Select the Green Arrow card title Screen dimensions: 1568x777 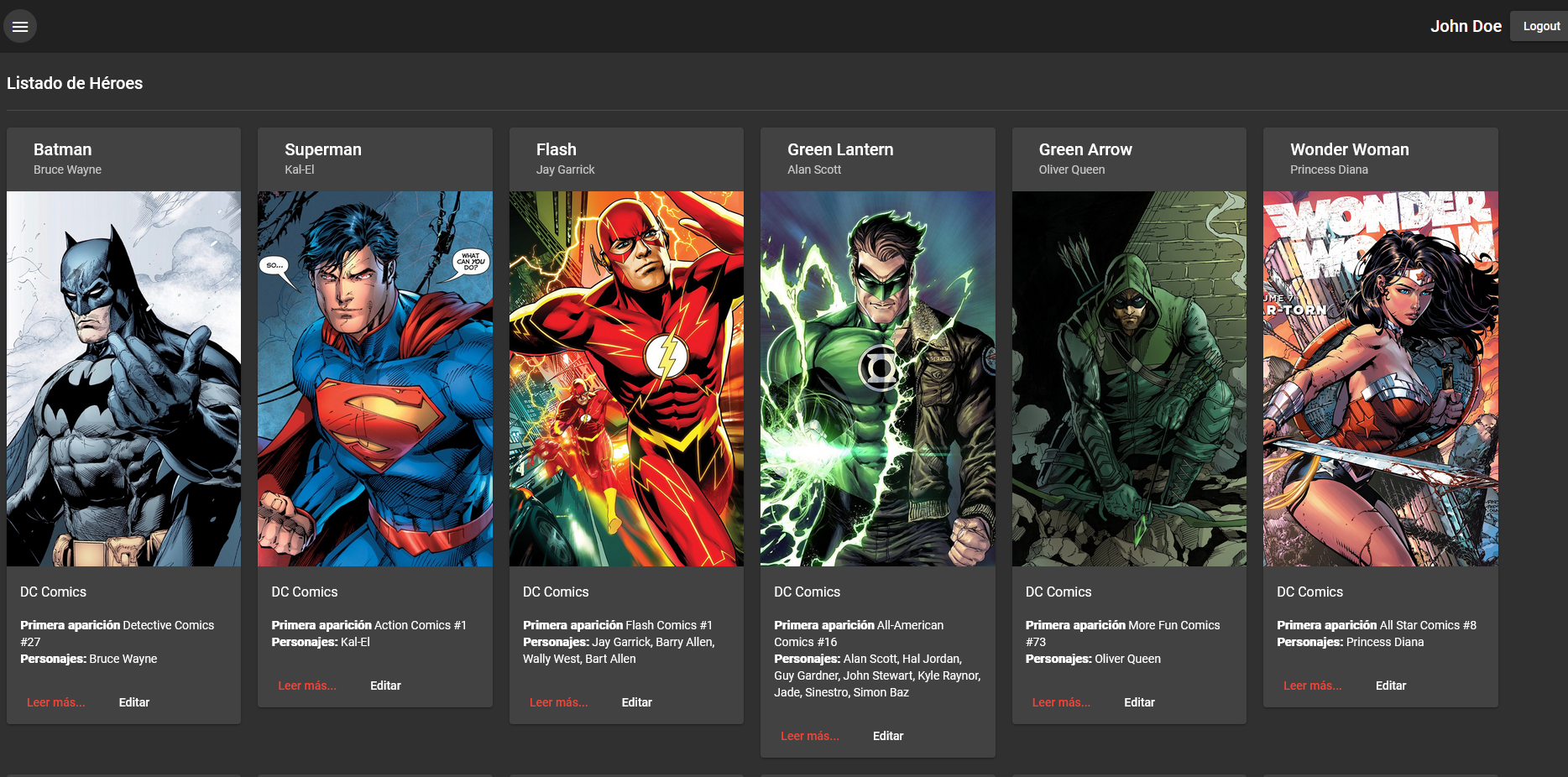(1085, 149)
